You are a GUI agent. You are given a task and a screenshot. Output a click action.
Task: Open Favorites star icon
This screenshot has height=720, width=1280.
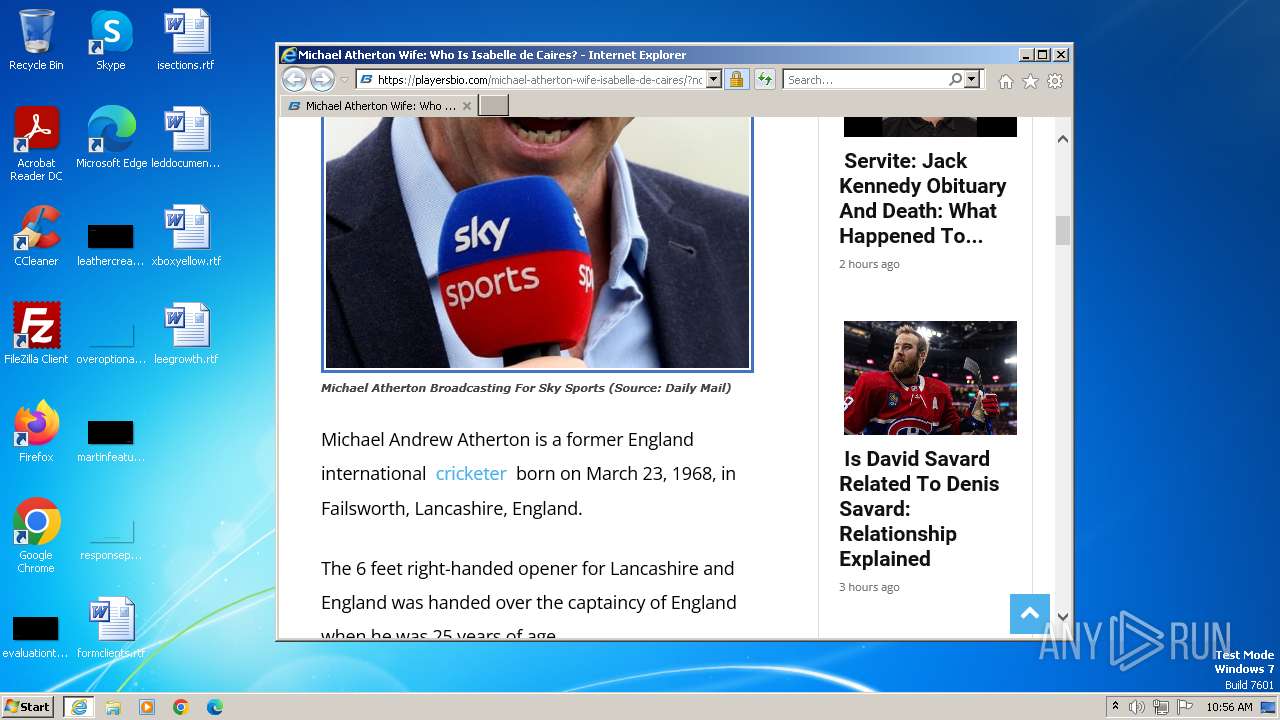click(x=1030, y=81)
